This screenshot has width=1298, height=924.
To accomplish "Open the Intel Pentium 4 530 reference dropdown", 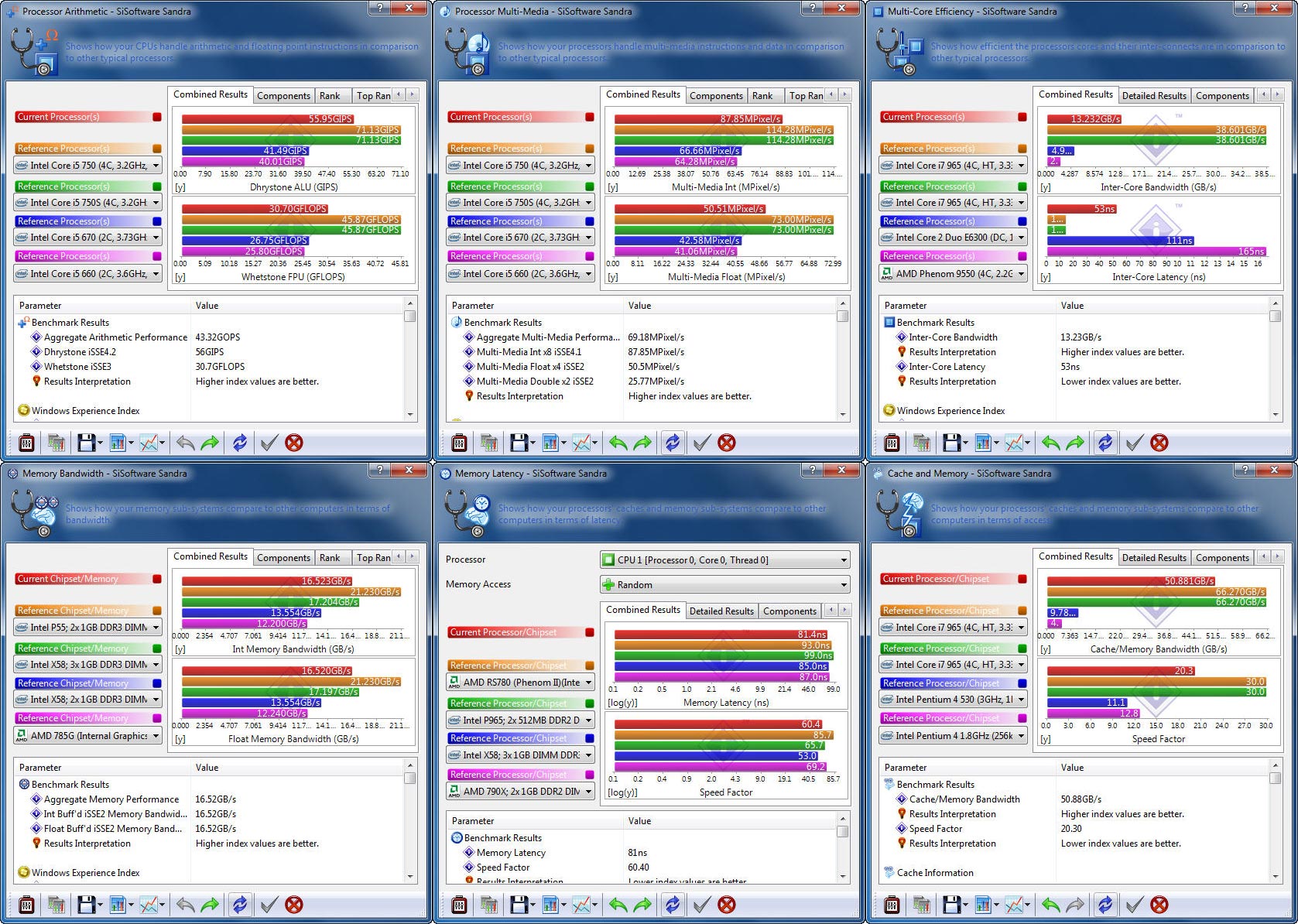I will point(953,700).
